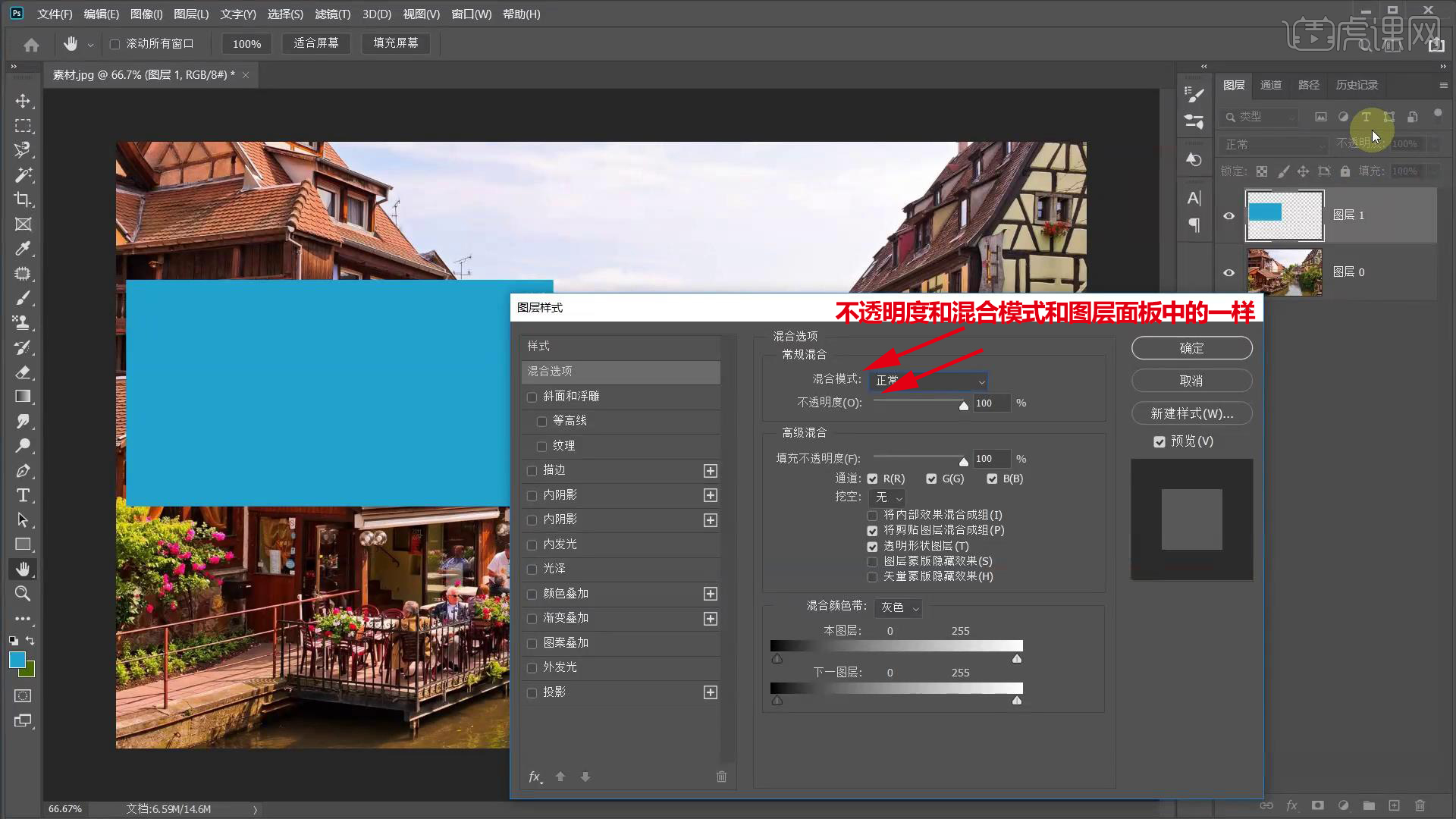This screenshot has height=819, width=1456.
Task: Open the 文件(F) menu
Action: (55, 14)
